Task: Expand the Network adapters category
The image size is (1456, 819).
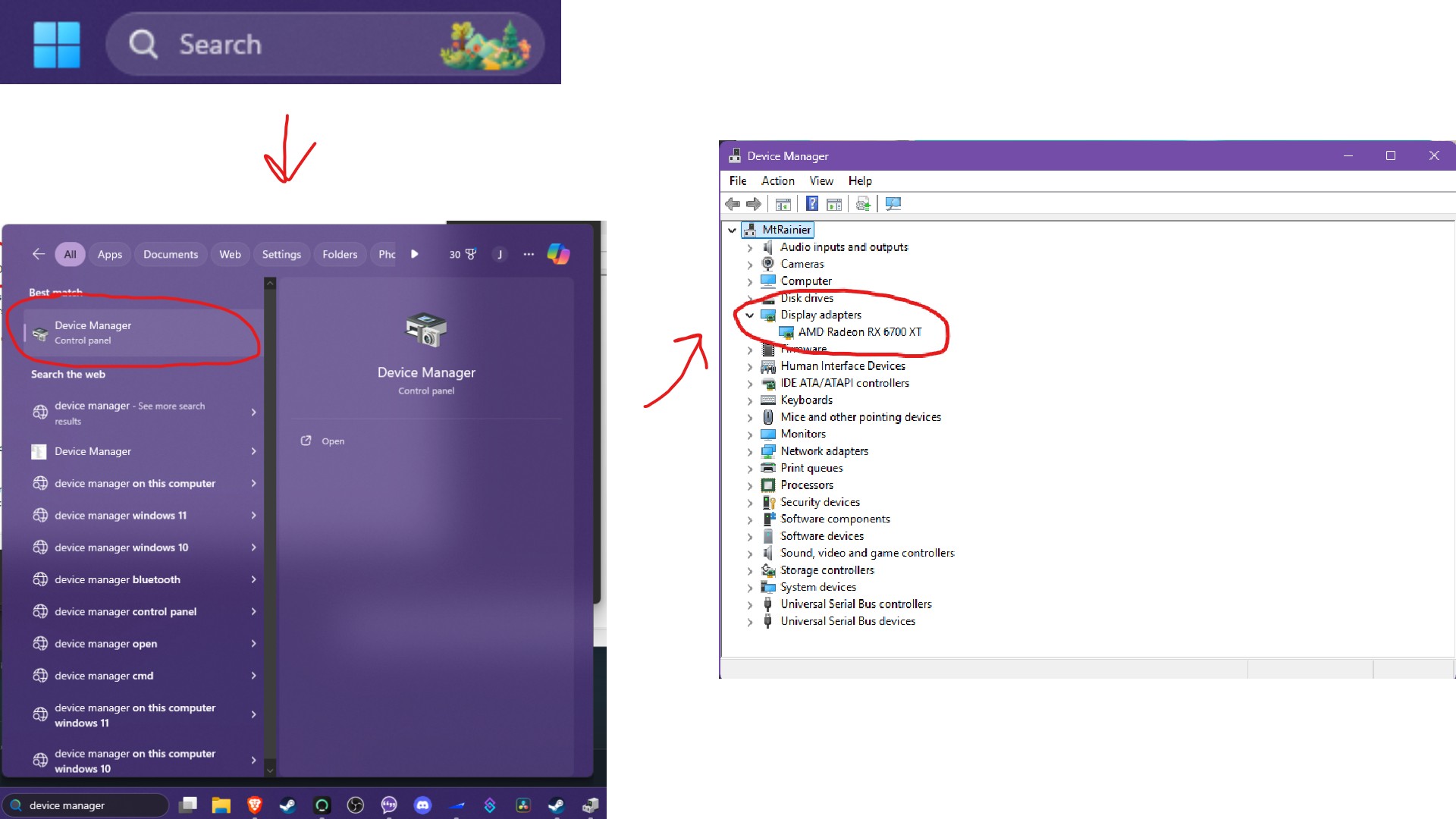Action: (x=749, y=451)
